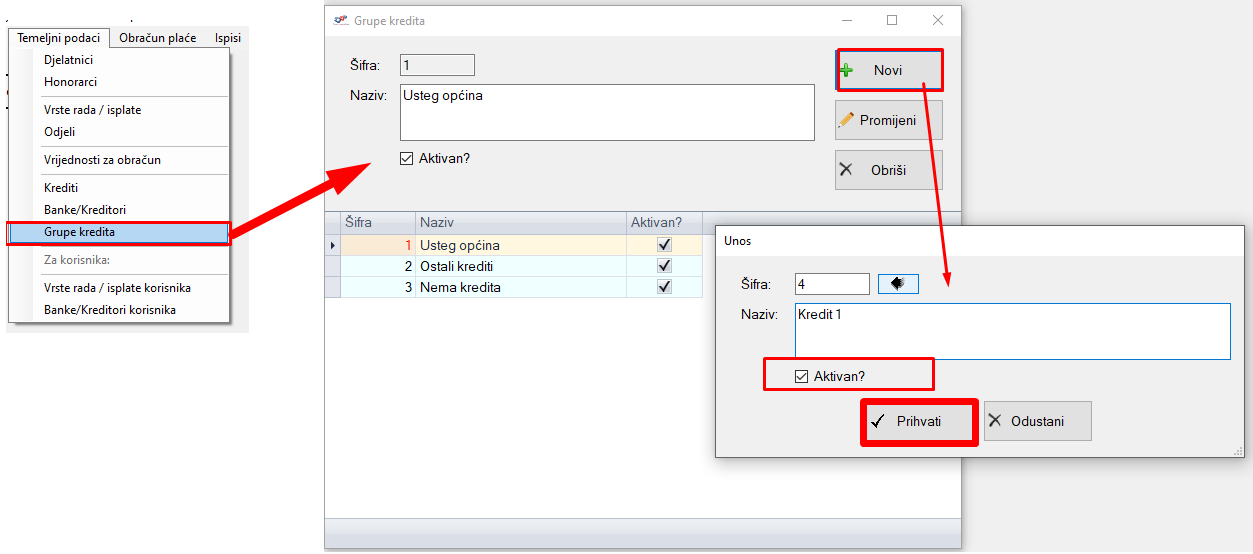Click the Naziv field containing Kredit 1
1253x554 pixels.
1011,331
